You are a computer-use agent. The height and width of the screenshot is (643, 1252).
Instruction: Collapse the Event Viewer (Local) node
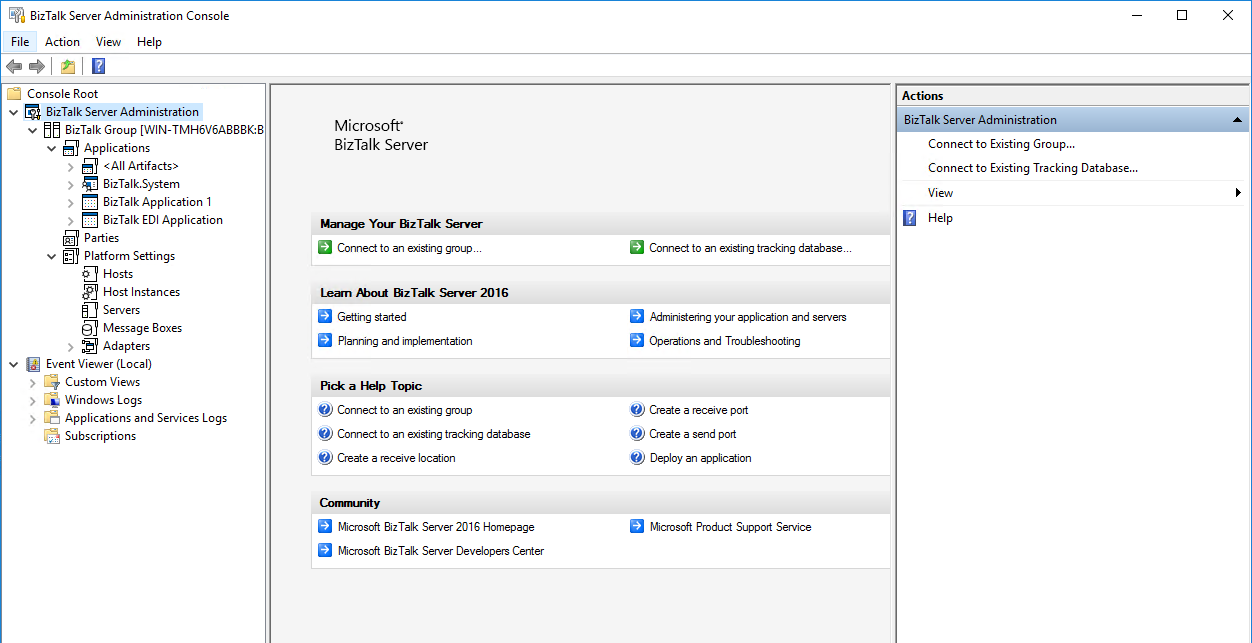(14, 364)
